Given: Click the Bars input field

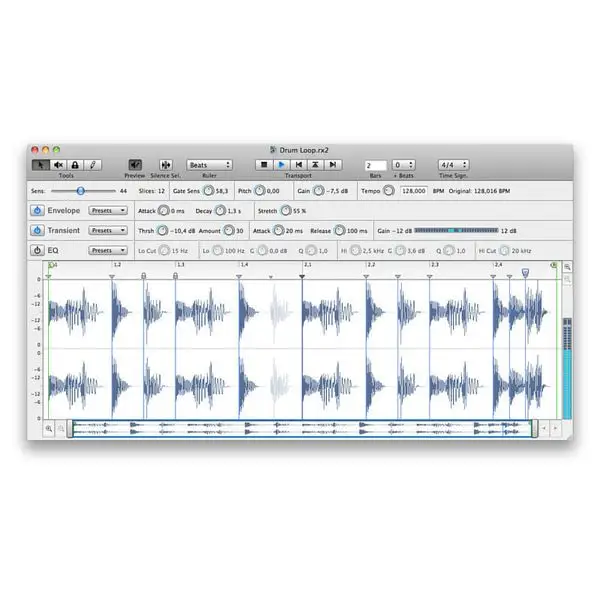Looking at the screenshot, I should click(x=375, y=165).
